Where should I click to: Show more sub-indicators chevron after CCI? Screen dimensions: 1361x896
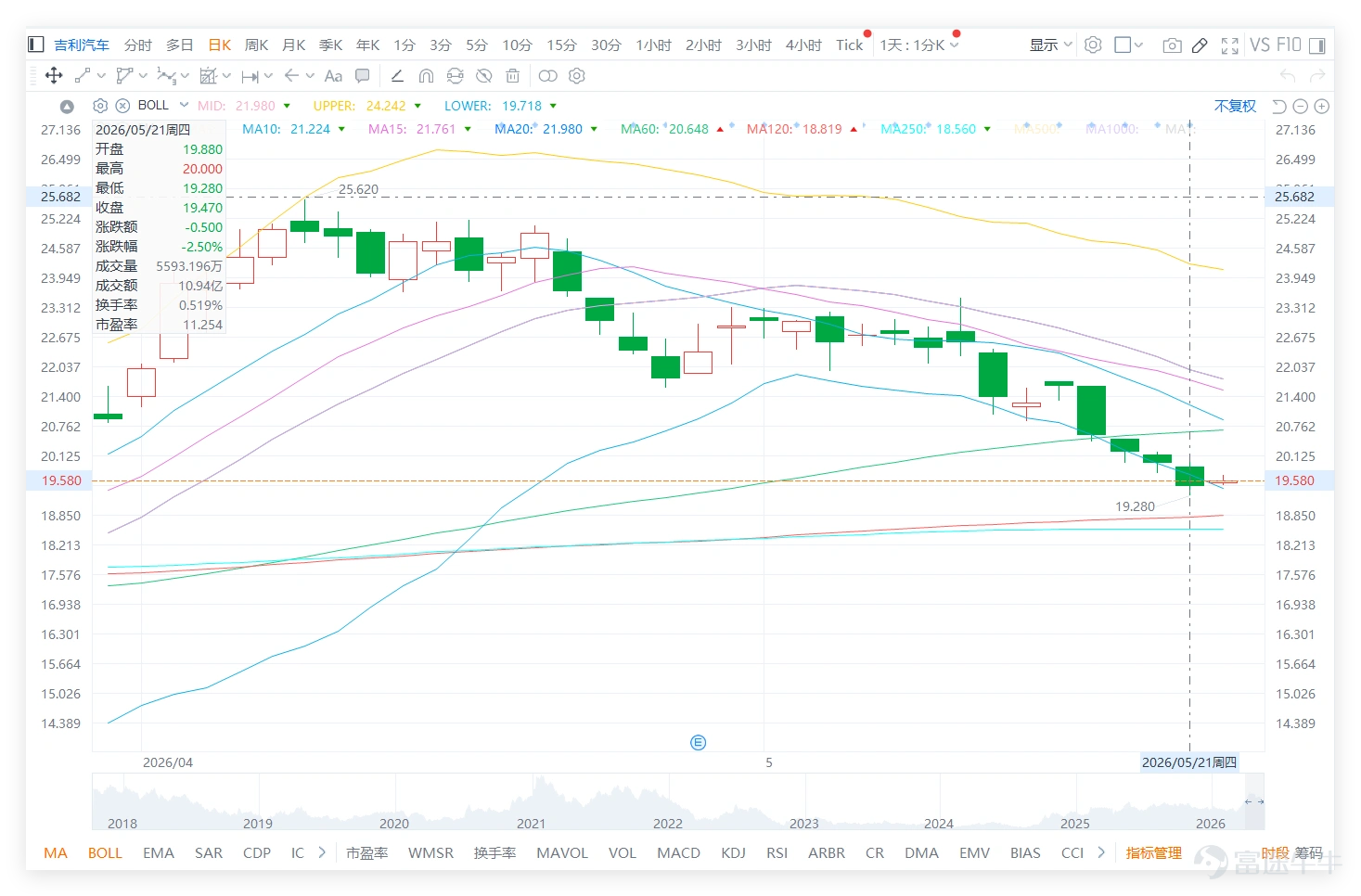coord(1101,852)
